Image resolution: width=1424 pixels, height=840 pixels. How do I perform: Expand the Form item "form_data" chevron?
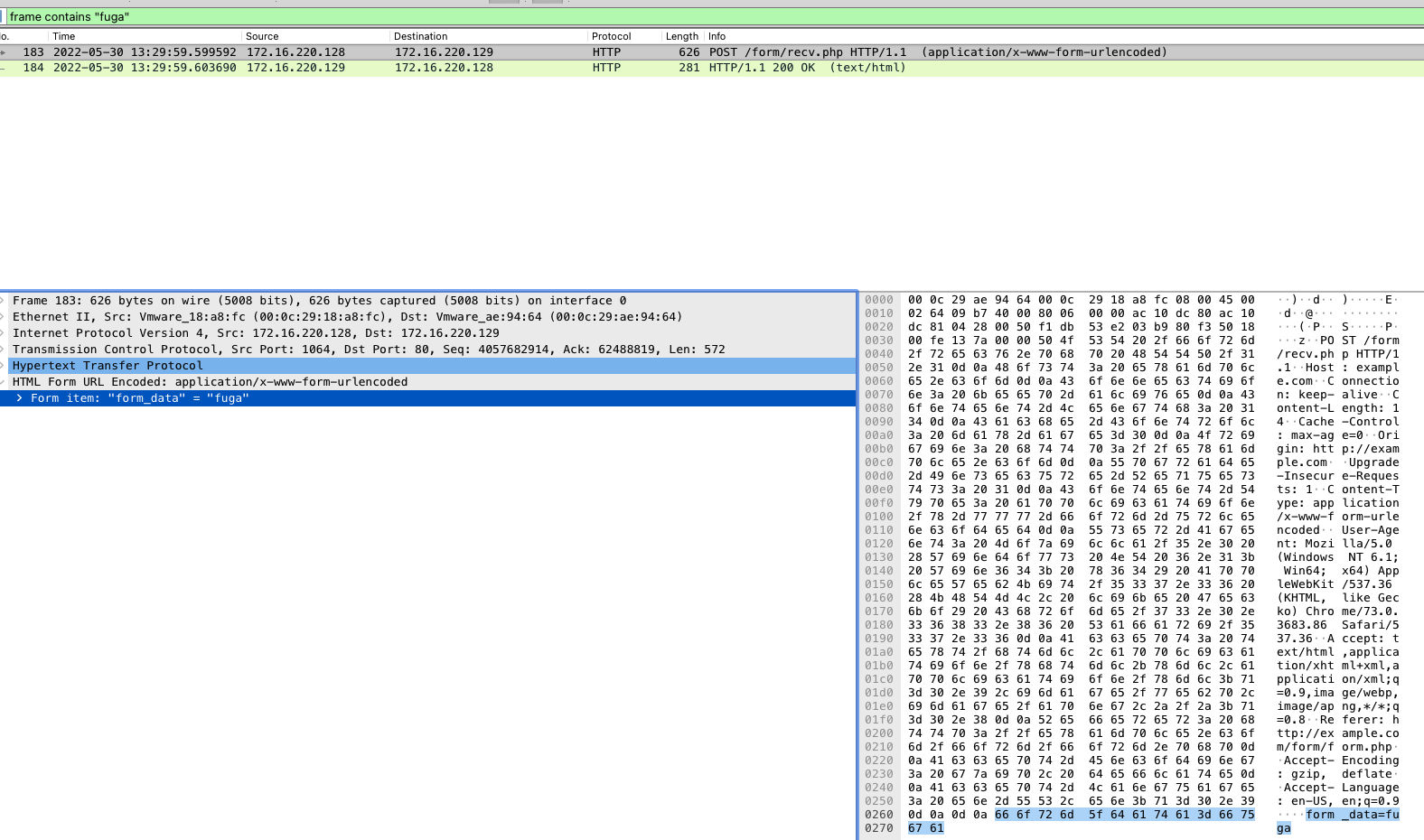click(x=19, y=398)
